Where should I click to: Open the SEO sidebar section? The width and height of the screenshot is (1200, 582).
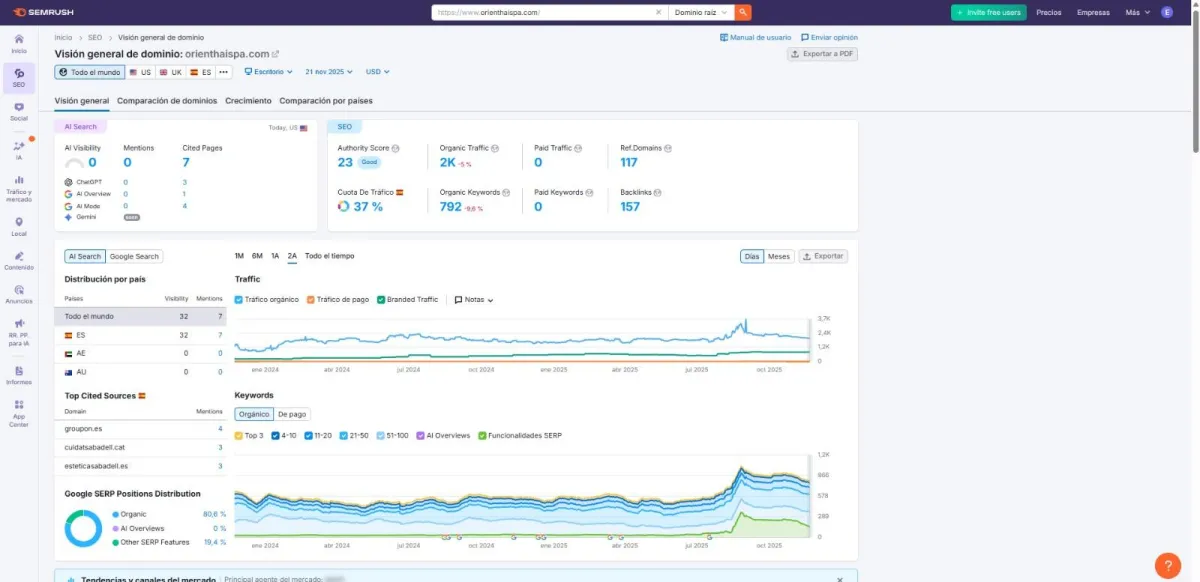click(19, 78)
